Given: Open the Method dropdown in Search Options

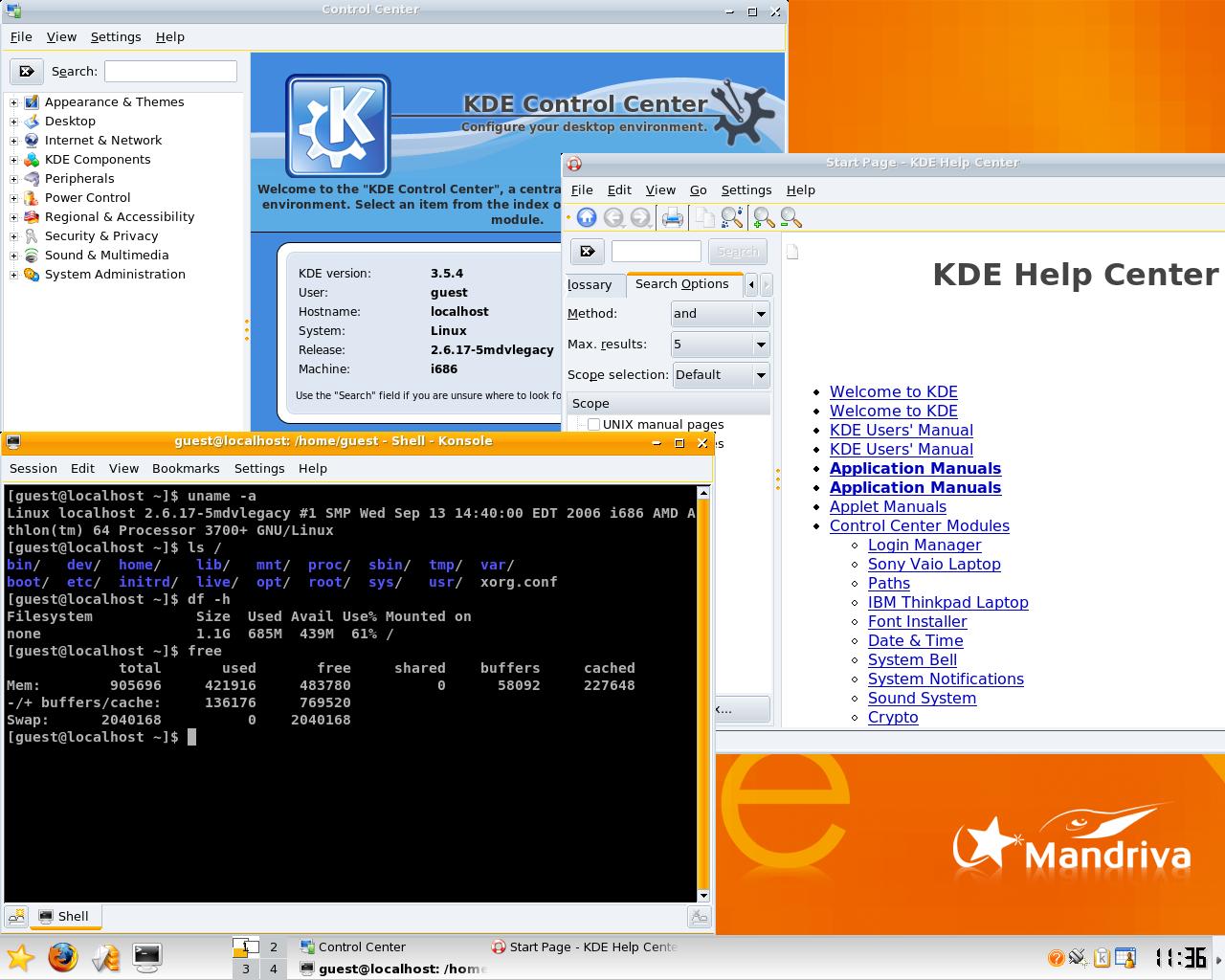Looking at the screenshot, I should pyautogui.click(x=721, y=314).
